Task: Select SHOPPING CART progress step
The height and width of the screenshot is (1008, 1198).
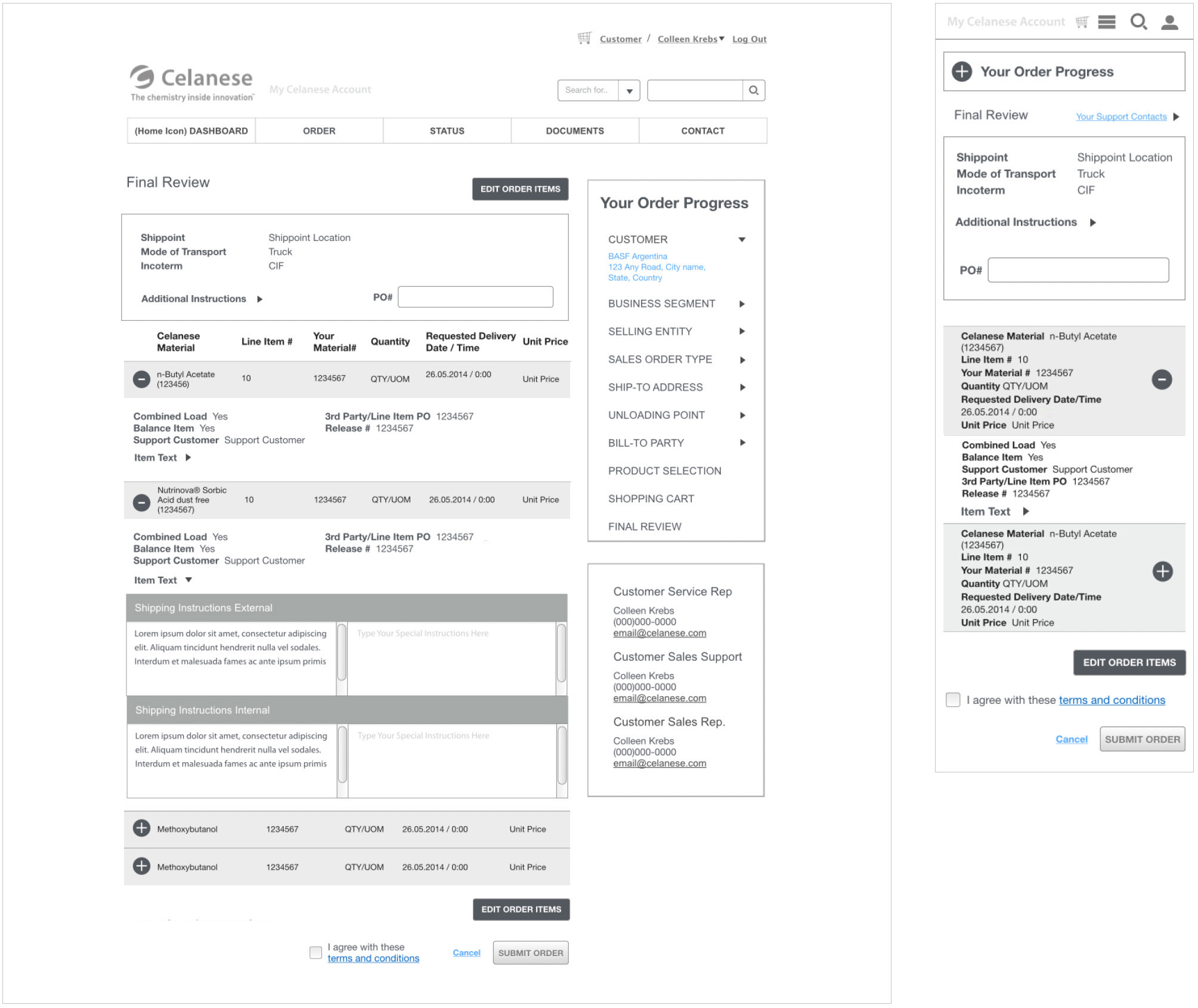Action: 651,499
